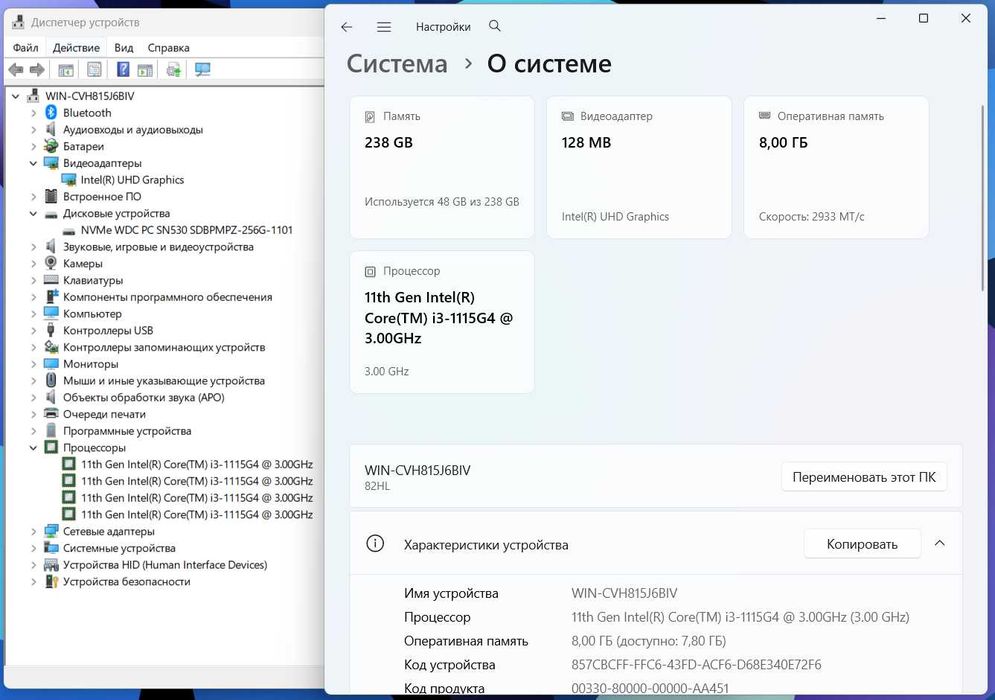Open the Справка menu
Image resolution: width=995 pixels, height=700 pixels.
coord(168,48)
